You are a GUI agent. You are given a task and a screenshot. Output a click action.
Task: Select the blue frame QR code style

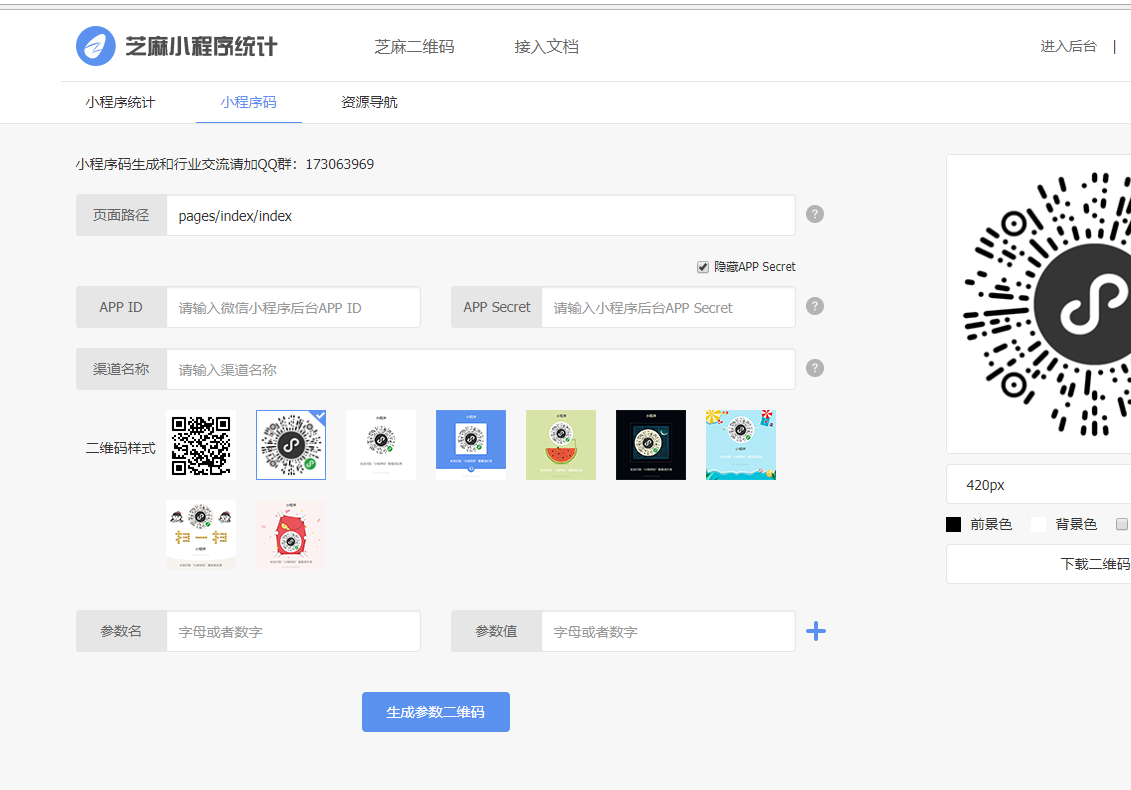point(470,444)
